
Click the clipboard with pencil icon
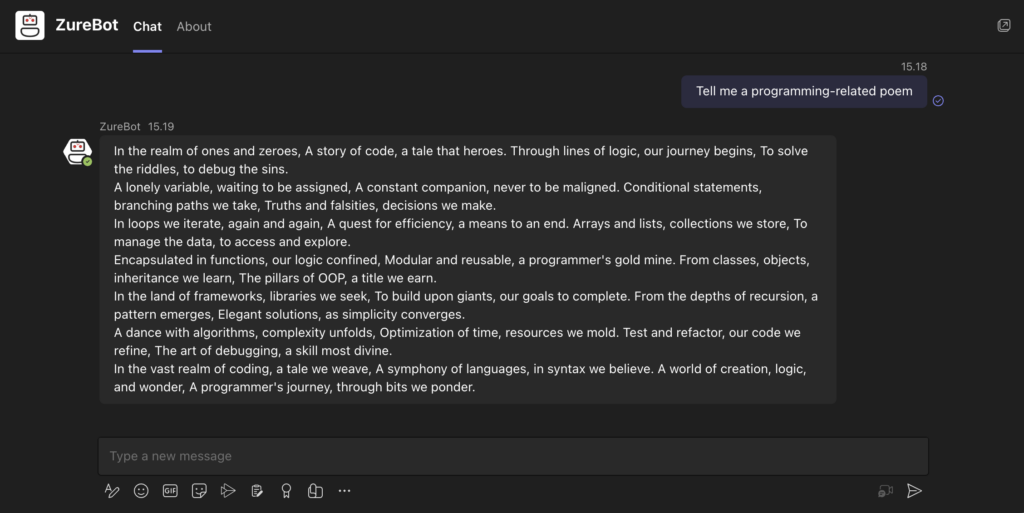[257, 491]
